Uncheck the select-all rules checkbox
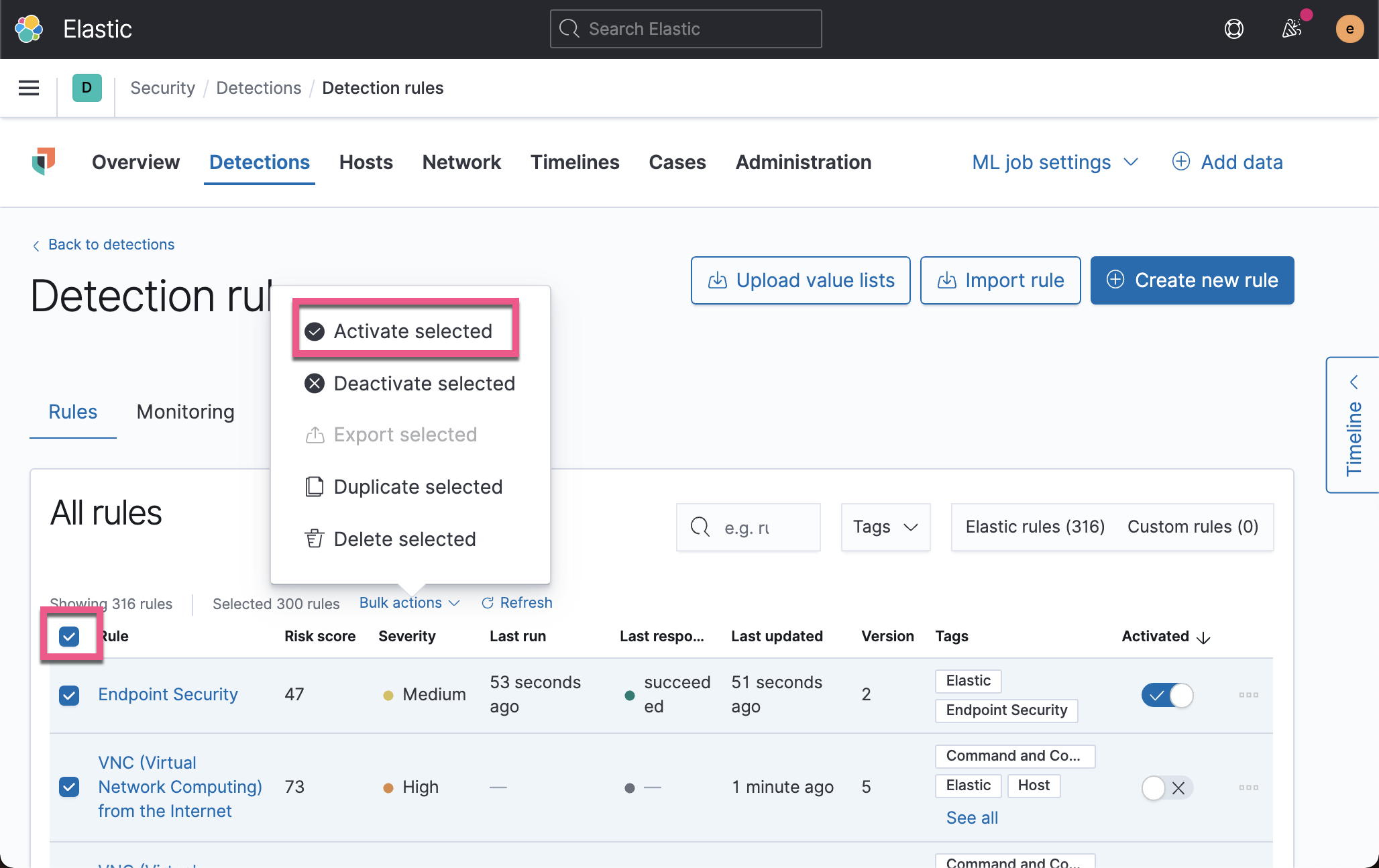The height and width of the screenshot is (868, 1379). [x=70, y=636]
